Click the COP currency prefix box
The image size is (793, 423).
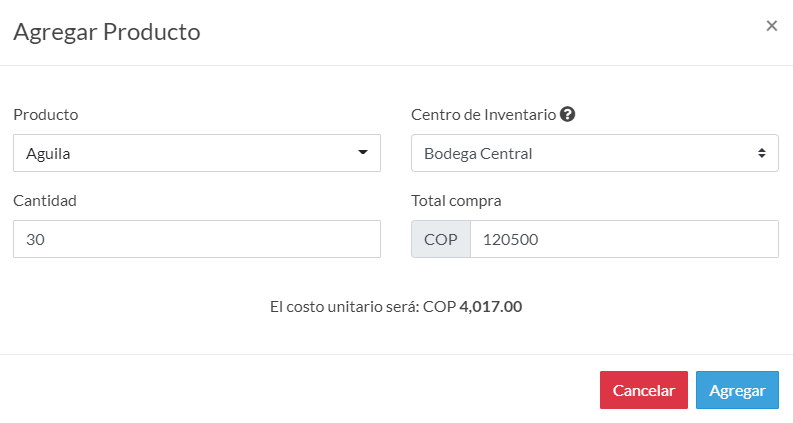coord(440,239)
